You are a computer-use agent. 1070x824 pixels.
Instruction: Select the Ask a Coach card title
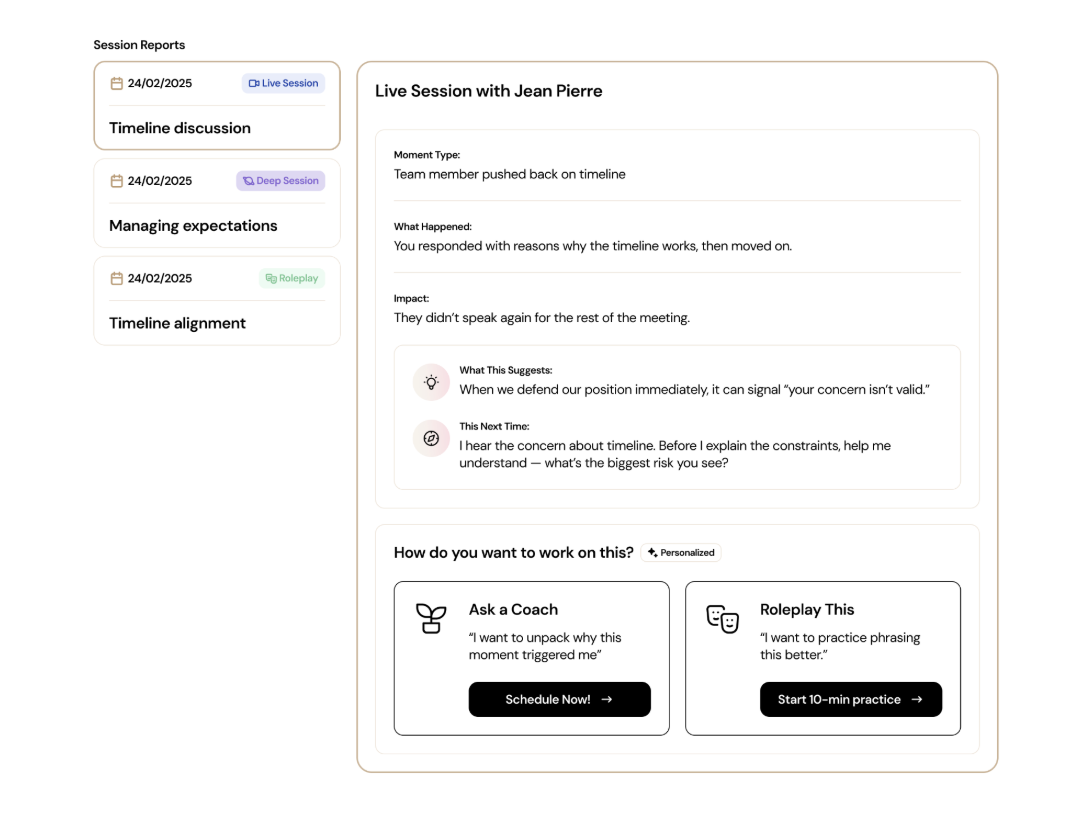[x=513, y=609]
